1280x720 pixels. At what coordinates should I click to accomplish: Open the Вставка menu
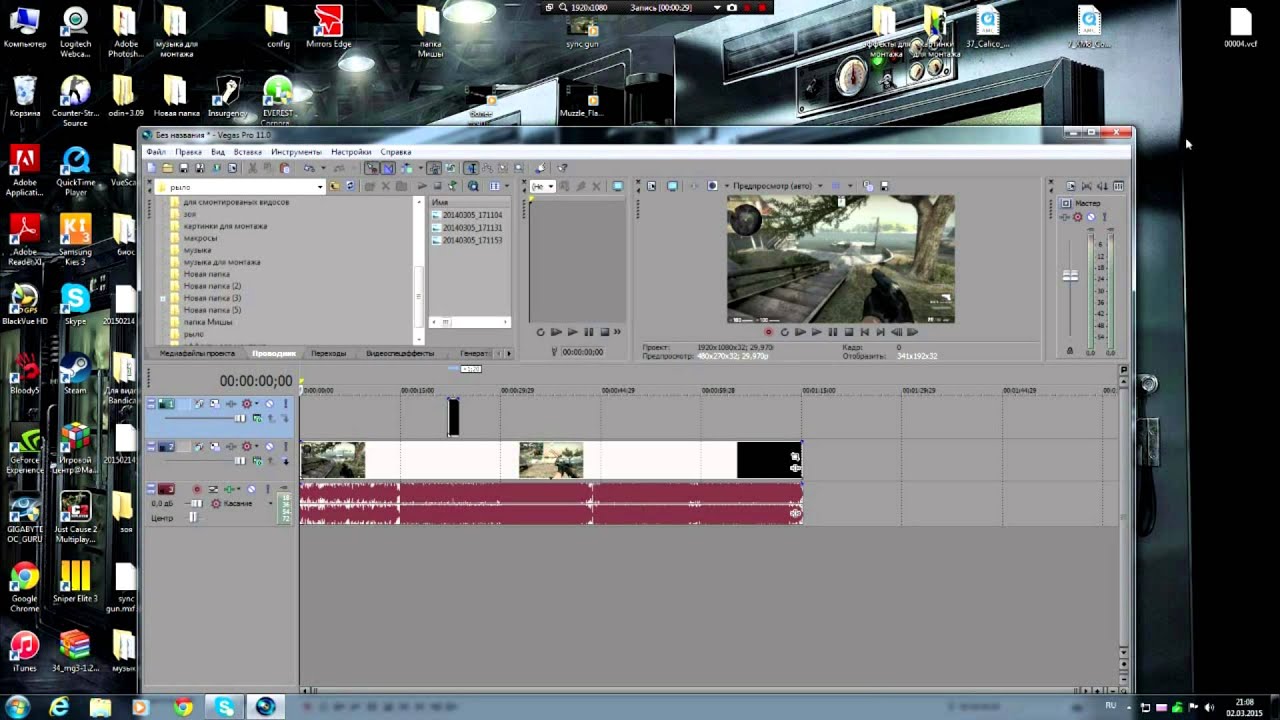coord(247,152)
